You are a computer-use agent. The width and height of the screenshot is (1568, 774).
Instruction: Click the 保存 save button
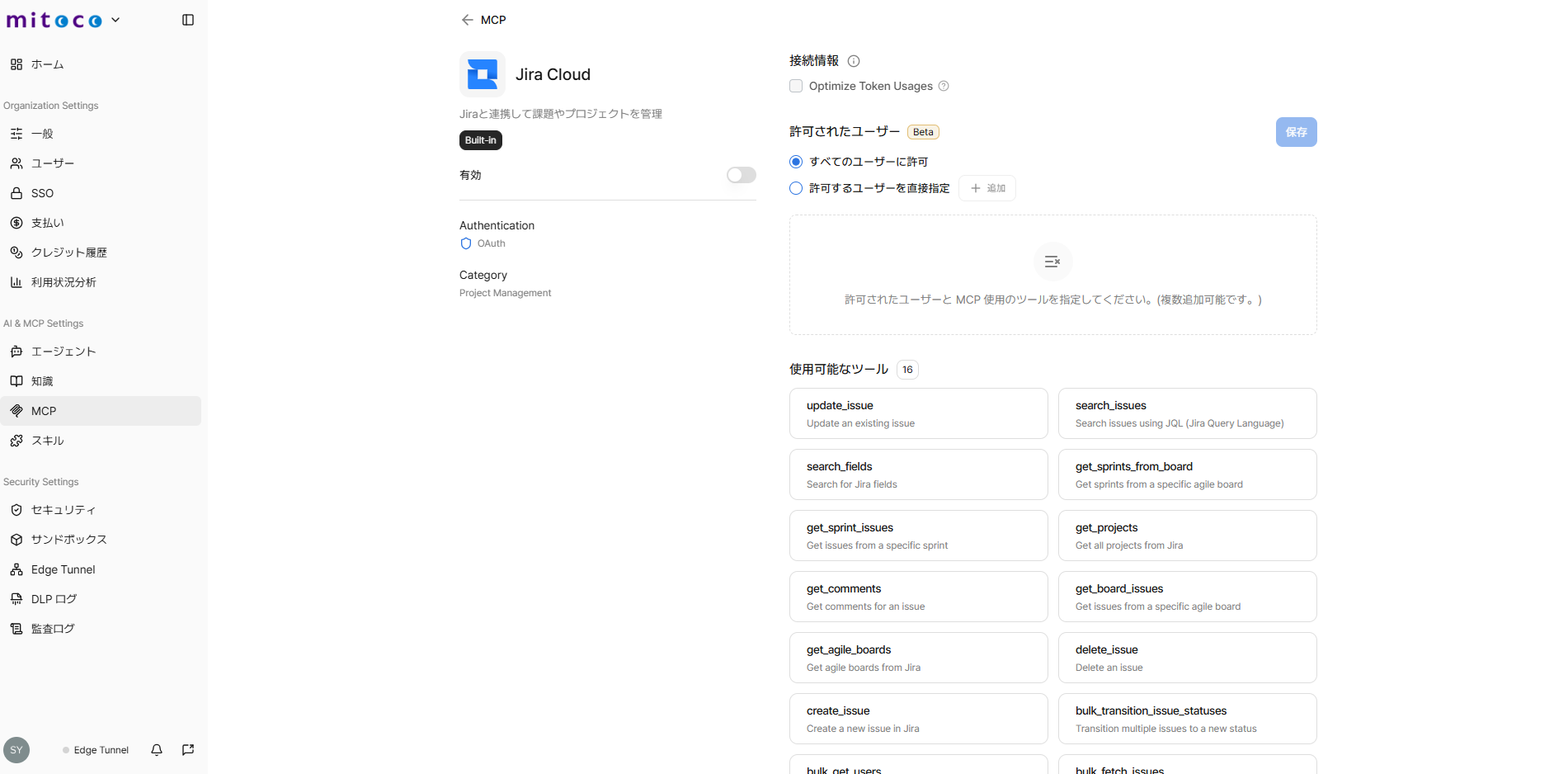click(x=1297, y=132)
